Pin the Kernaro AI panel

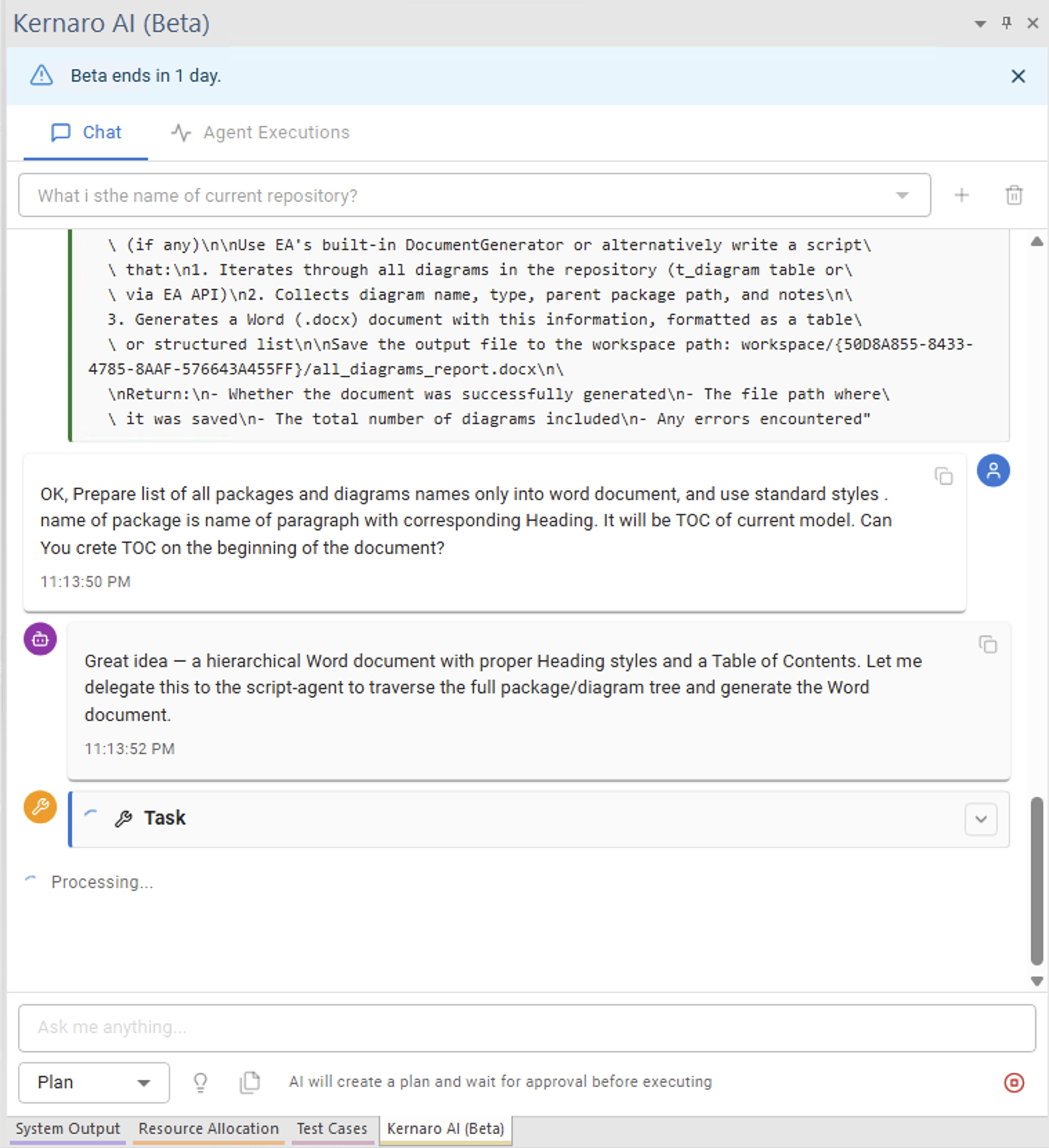click(1006, 23)
